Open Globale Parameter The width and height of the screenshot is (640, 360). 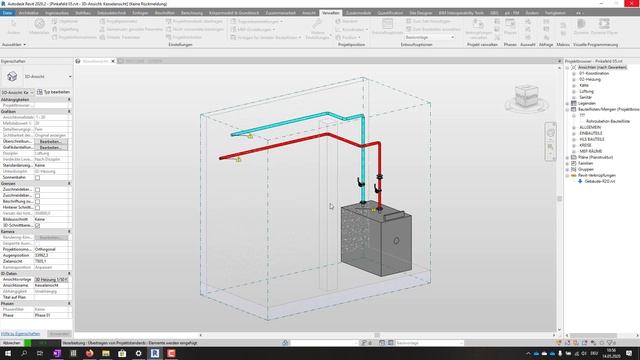coord(120,37)
